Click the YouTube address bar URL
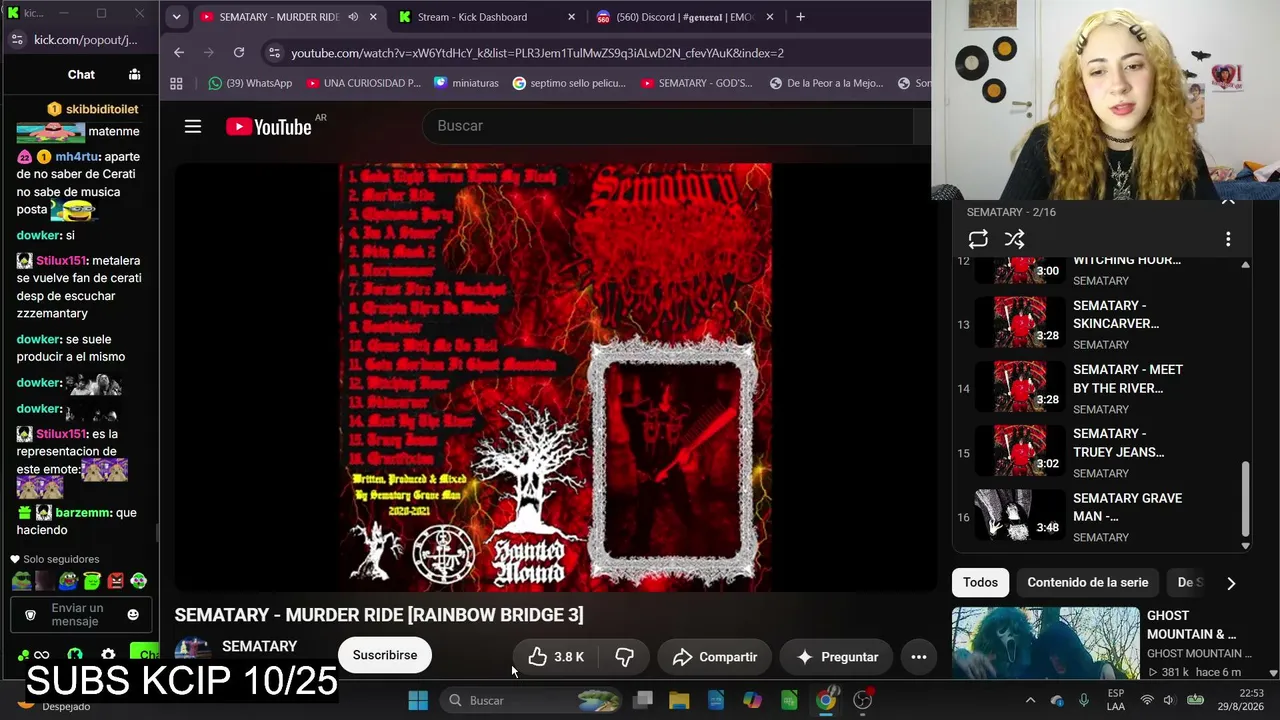Image resolution: width=1280 pixels, height=720 pixels. click(x=537, y=53)
